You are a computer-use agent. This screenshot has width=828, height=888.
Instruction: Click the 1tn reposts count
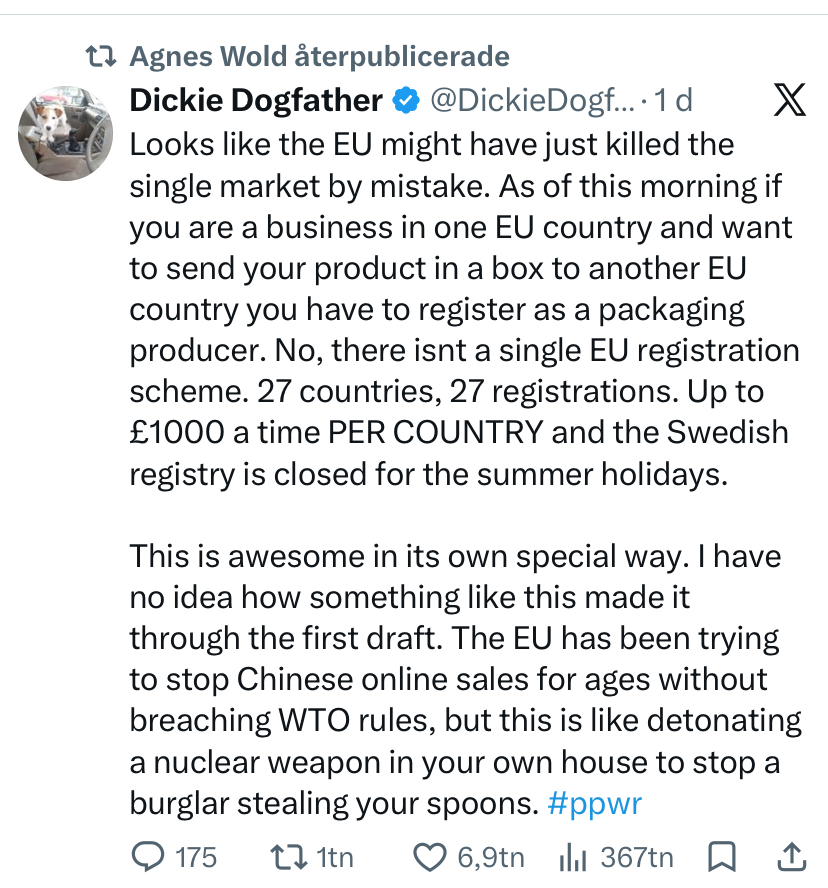coord(335,857)
